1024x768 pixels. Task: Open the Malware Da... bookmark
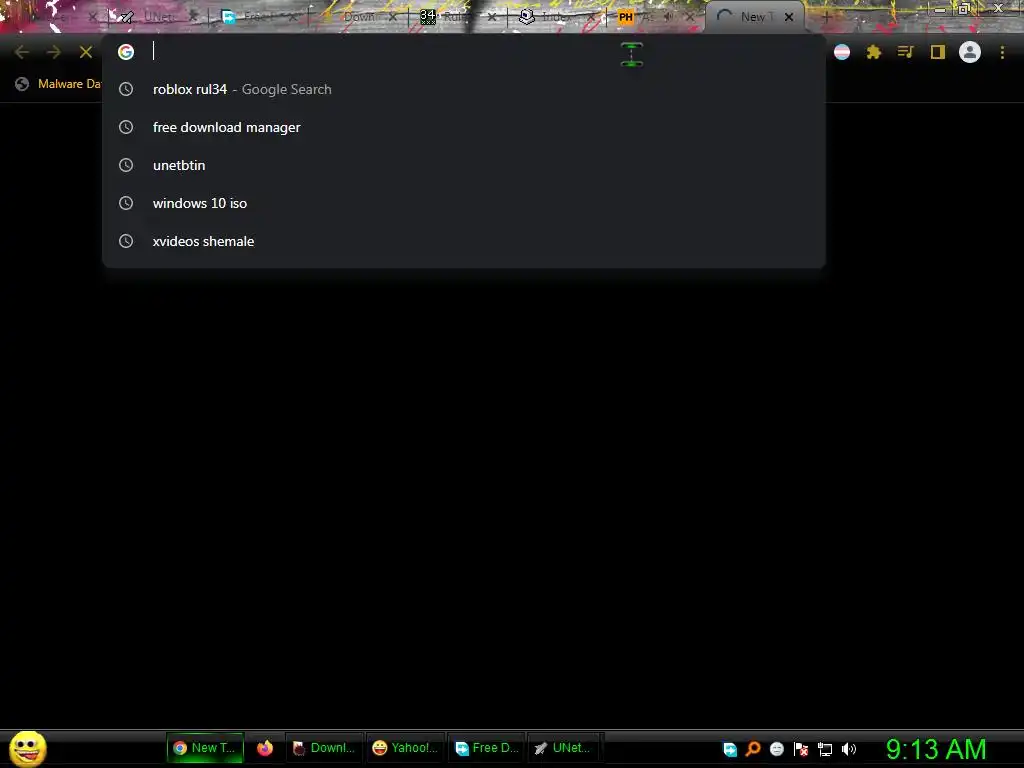tap(59, 84)
